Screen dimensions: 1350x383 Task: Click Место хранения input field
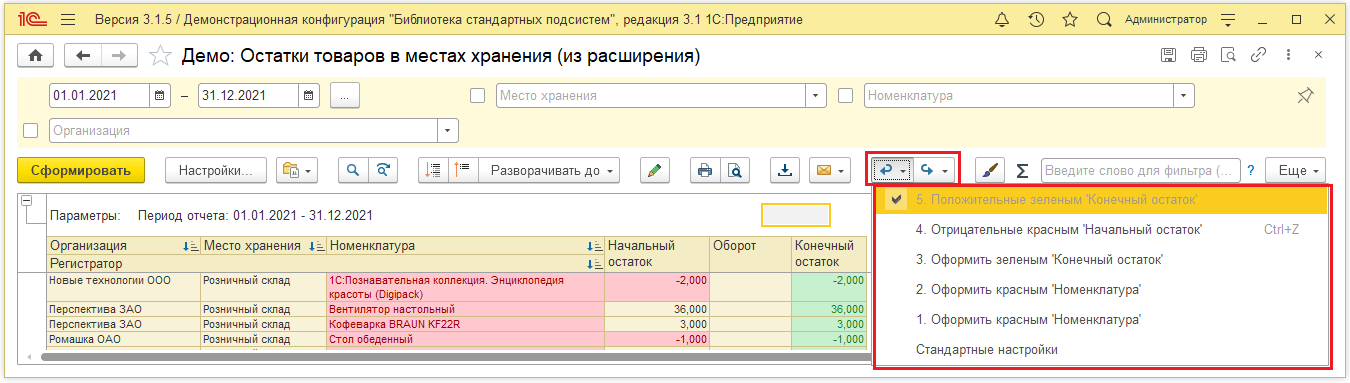click(651, 96)
